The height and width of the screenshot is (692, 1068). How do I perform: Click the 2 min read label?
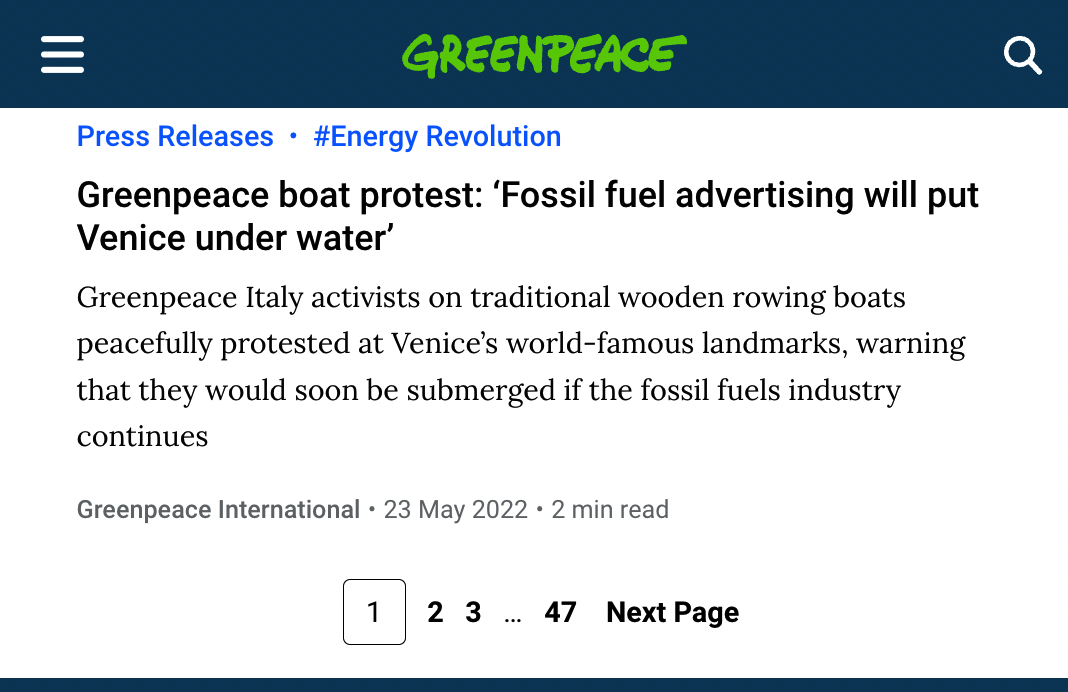click(610, 509)
